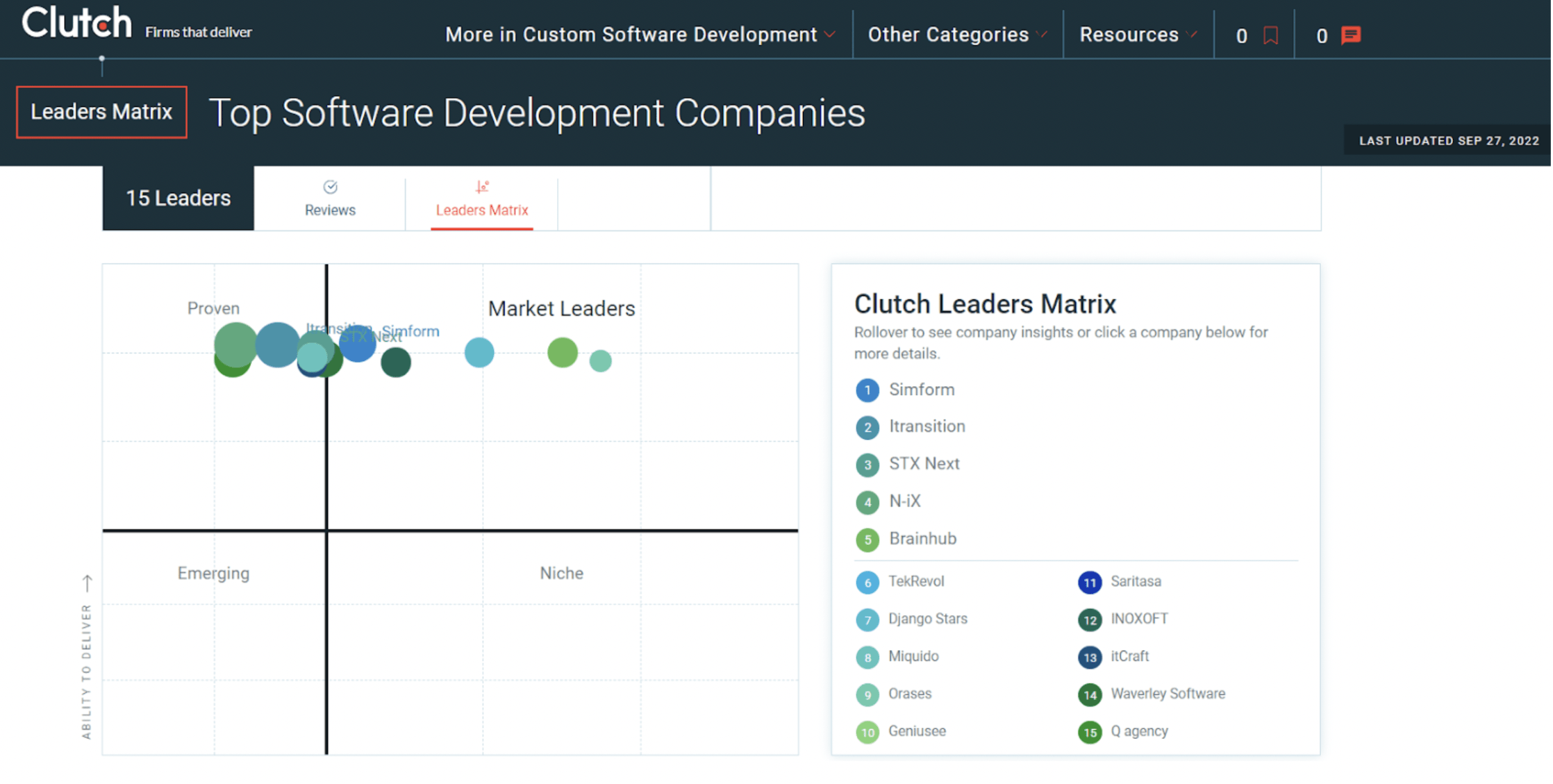Open the Orases company link
The height and width of the screenshot is (784, 1553).
point(910,694)
